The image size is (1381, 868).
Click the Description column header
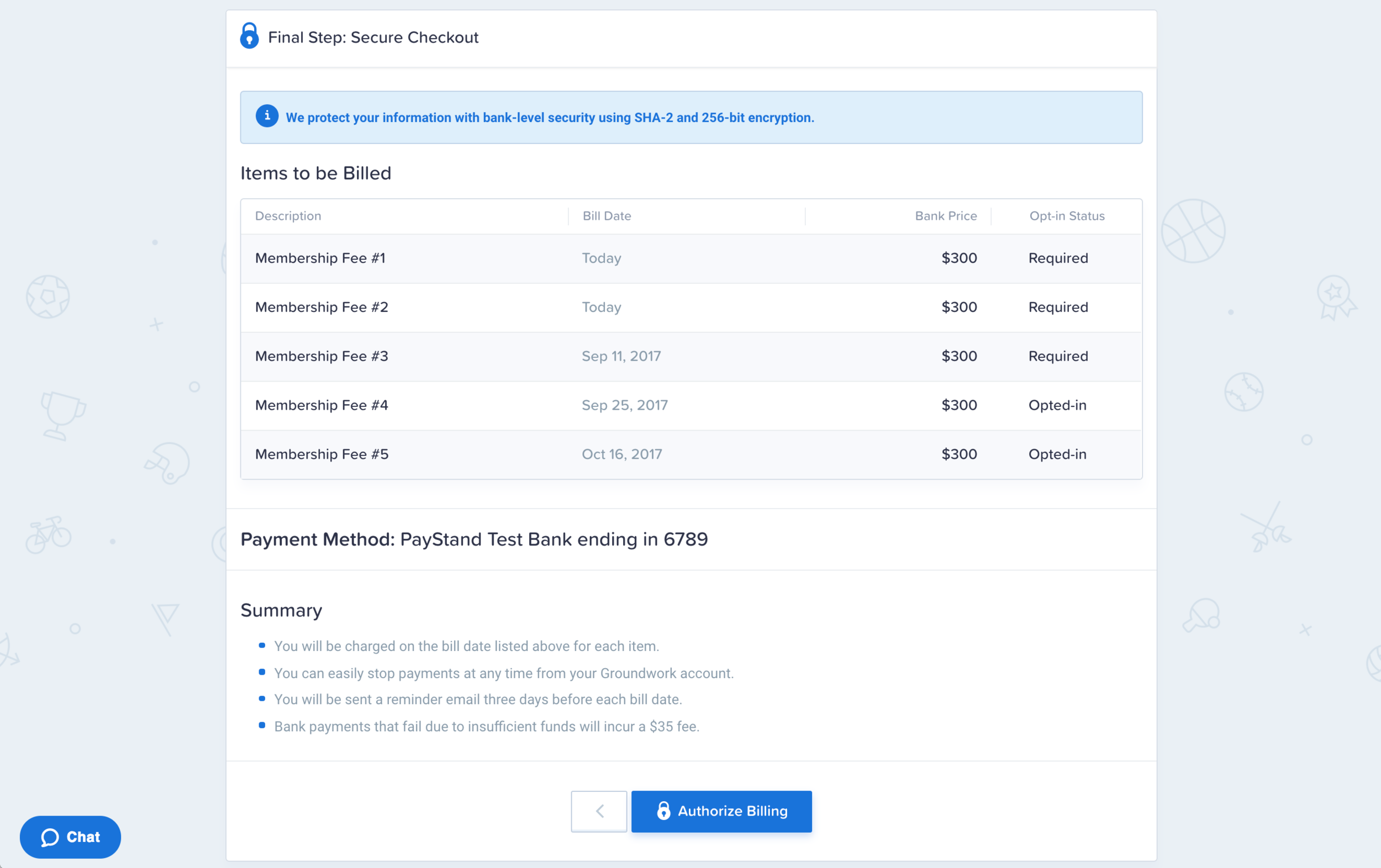click(x=288, y=216)
